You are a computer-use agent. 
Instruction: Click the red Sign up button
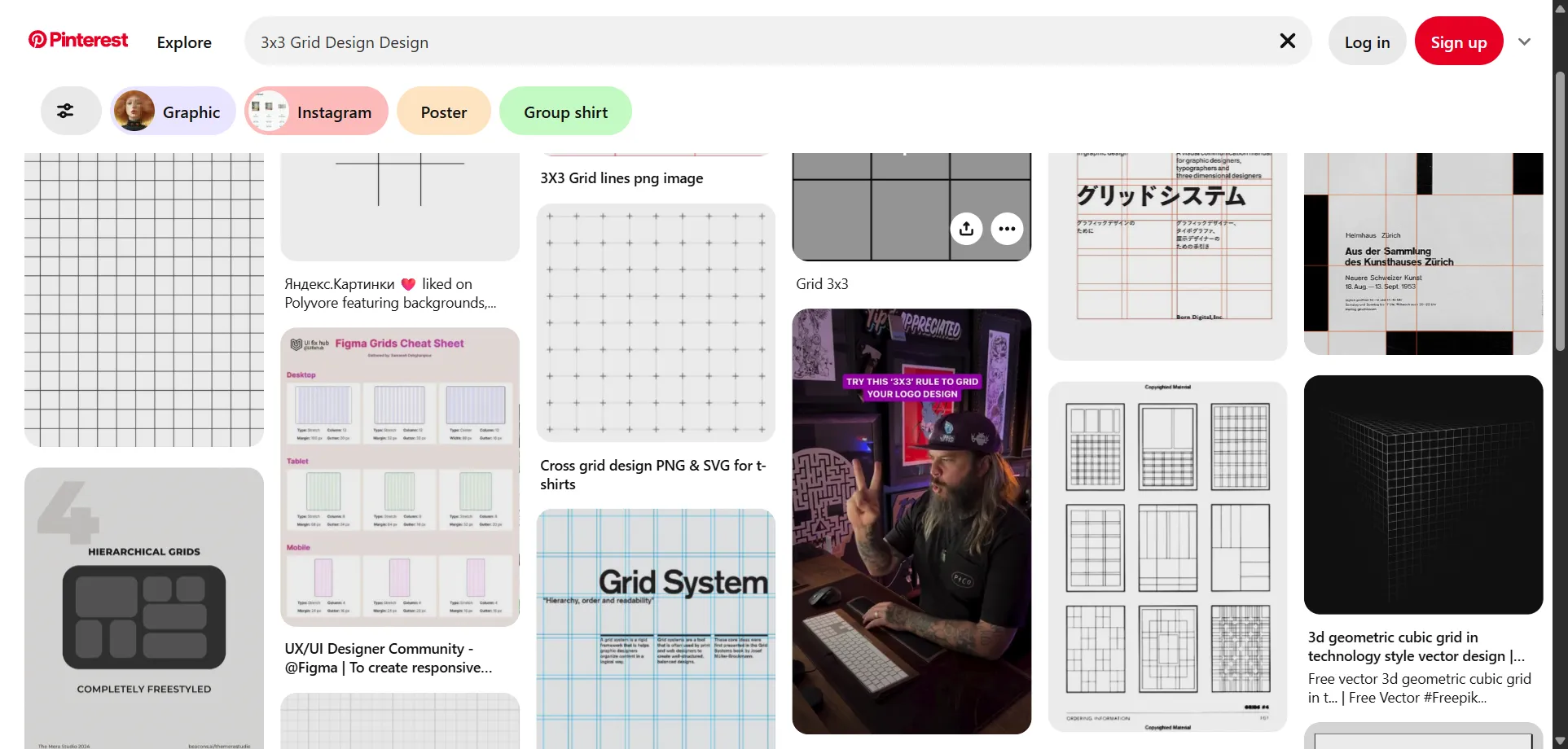pyautogui.click(x=1458, y=42)
